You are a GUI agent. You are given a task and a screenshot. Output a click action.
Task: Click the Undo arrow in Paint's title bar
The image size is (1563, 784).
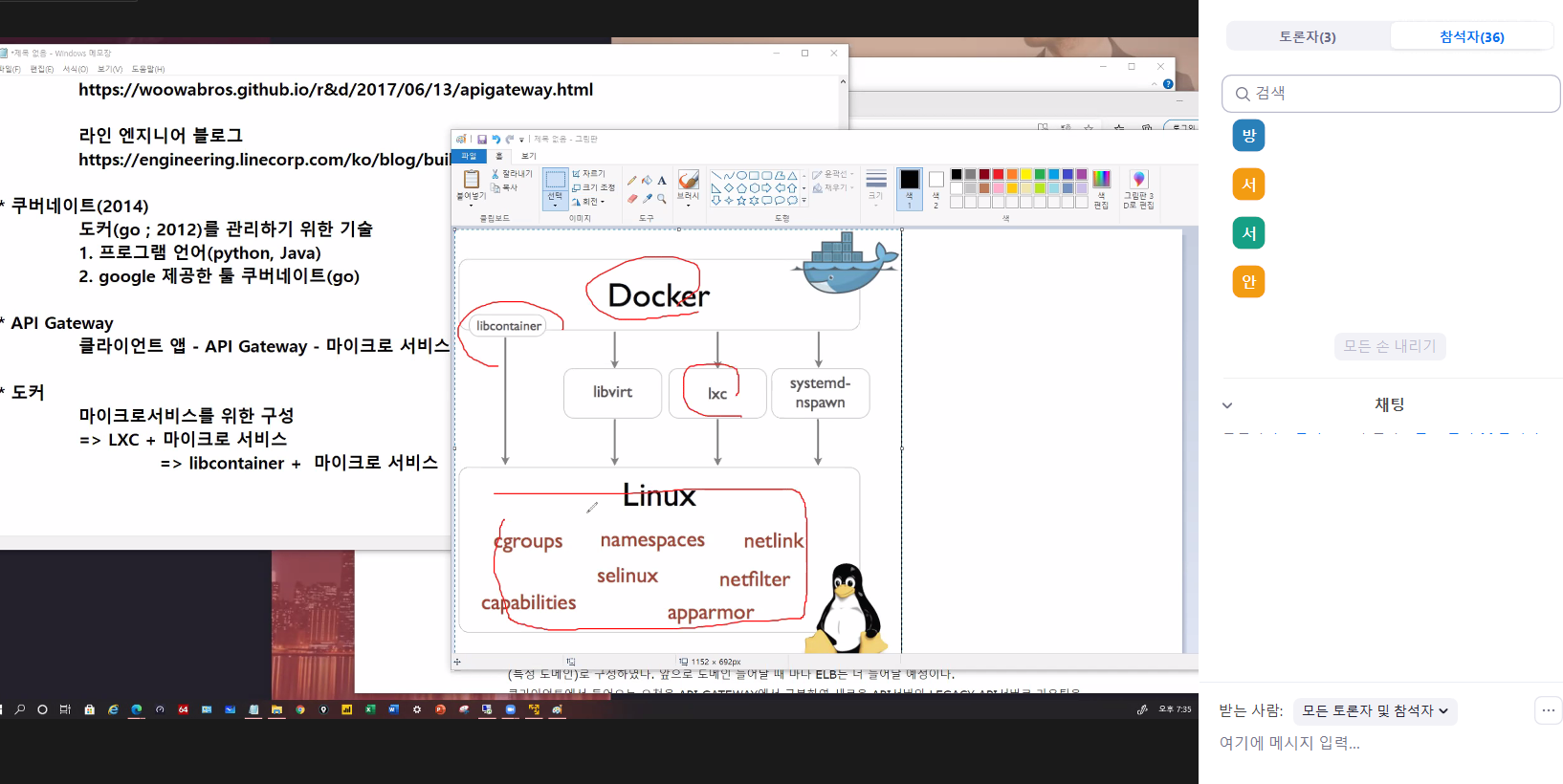coord(495,140)
